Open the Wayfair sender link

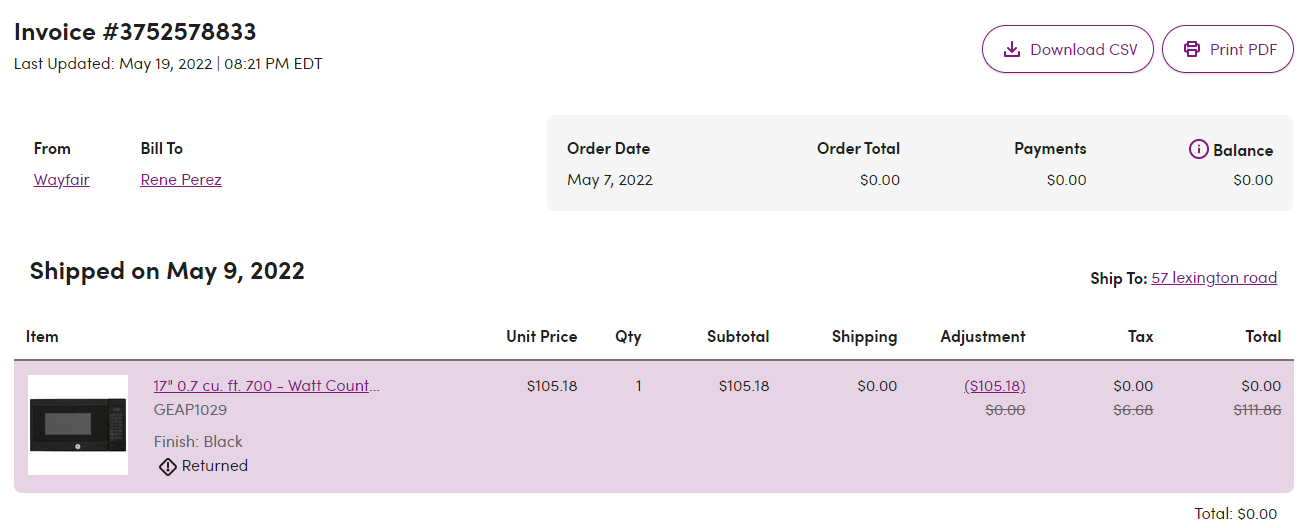point(62,180)
